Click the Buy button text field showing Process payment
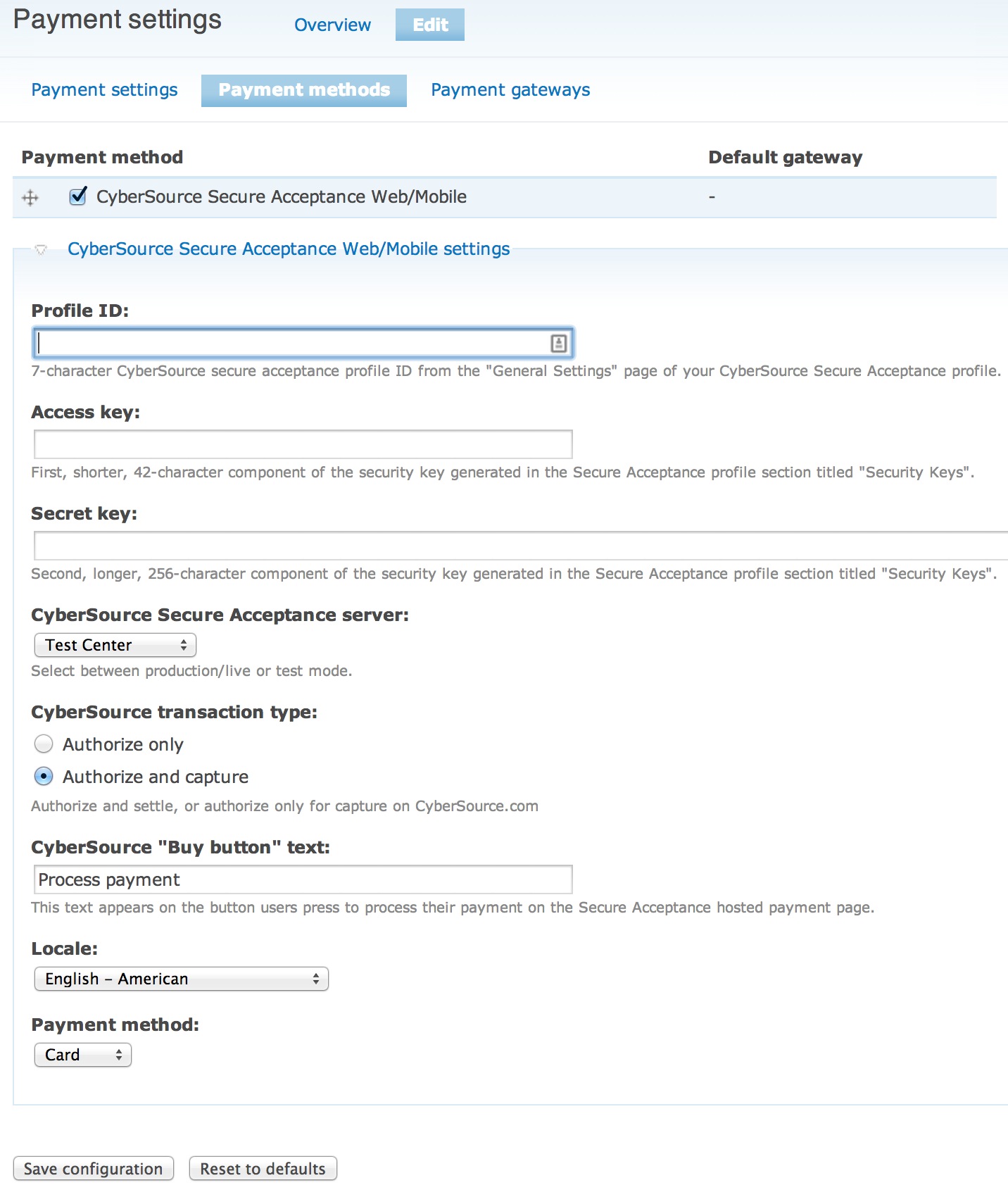This screenshot has width=1008, height=1190. click(301, 879)
